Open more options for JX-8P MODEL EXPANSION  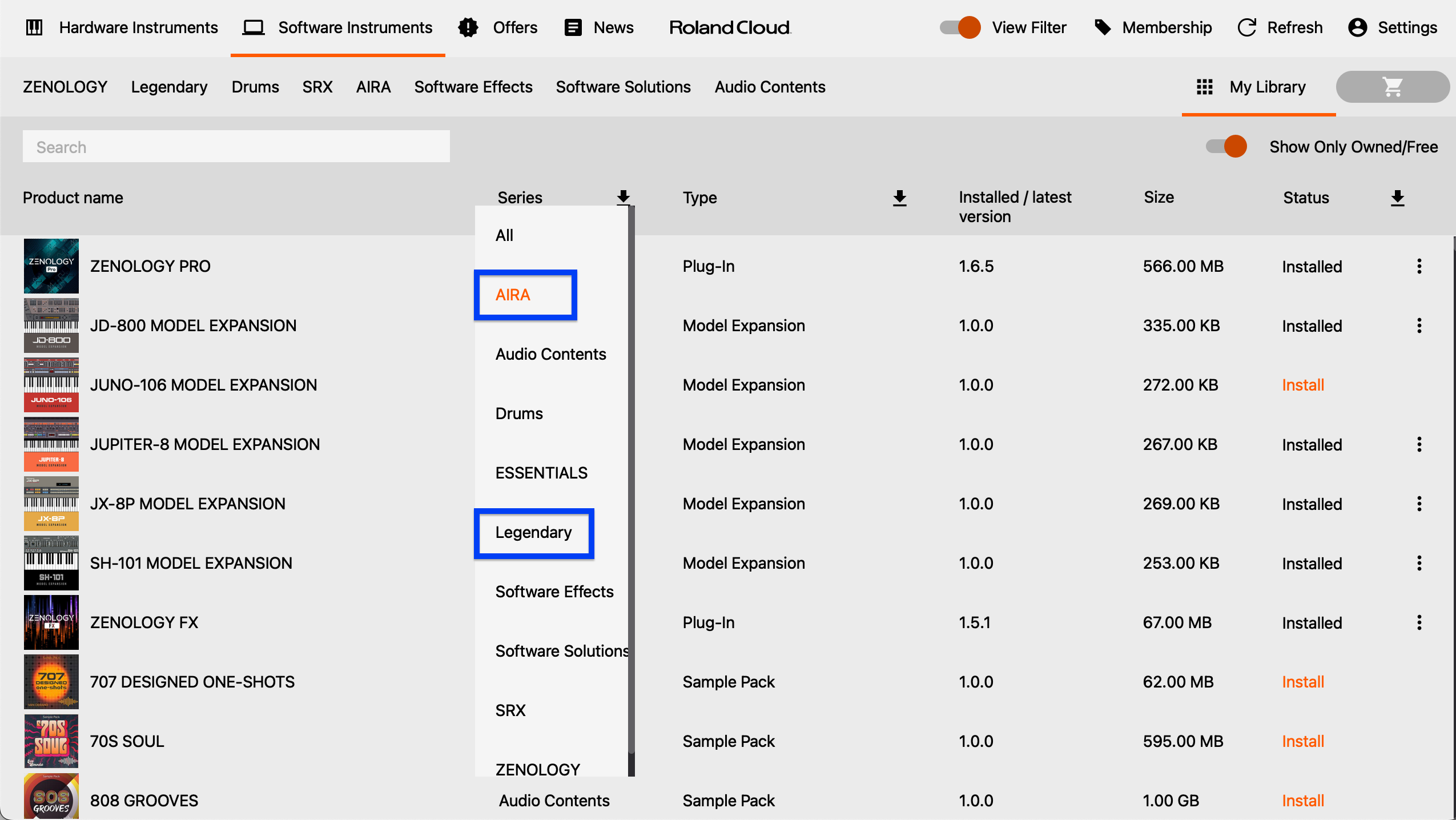pyautogui.click(x=1419, y=504)
